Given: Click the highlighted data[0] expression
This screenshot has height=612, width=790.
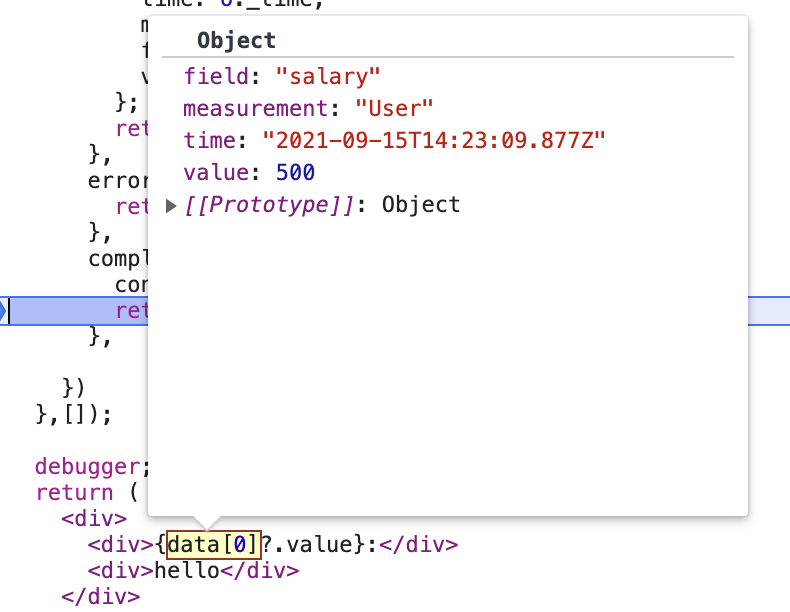Looking at the screenshot, I should 214,545.
